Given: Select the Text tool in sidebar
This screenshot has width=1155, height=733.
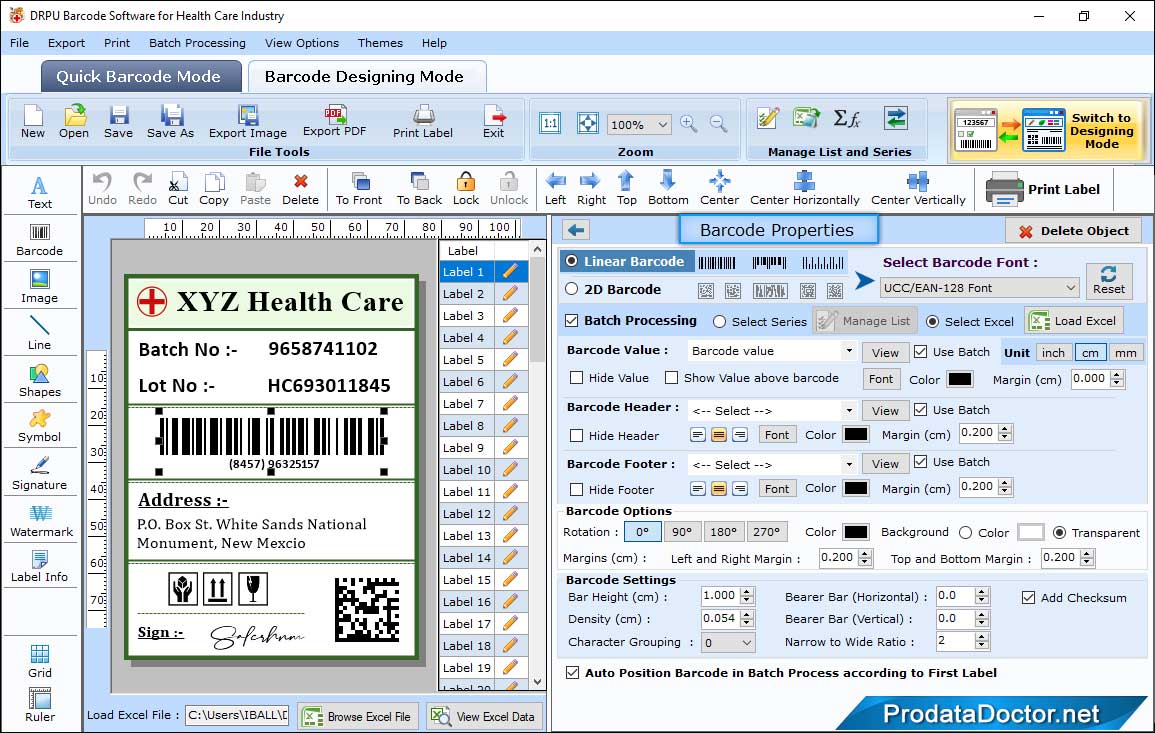Looking at the screenshot, I should tap(40, 192).
